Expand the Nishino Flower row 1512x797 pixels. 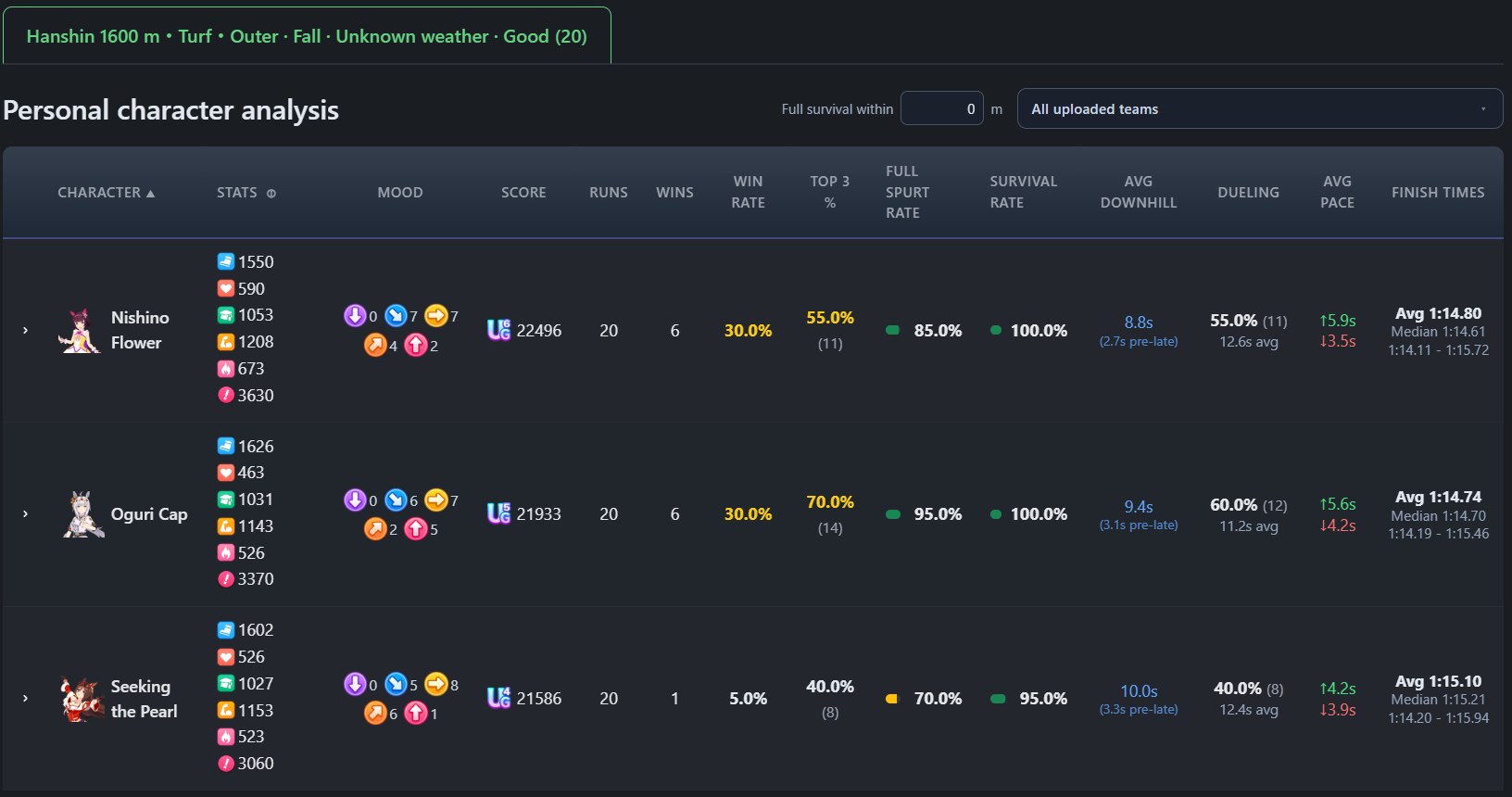(x=25, y=330)
